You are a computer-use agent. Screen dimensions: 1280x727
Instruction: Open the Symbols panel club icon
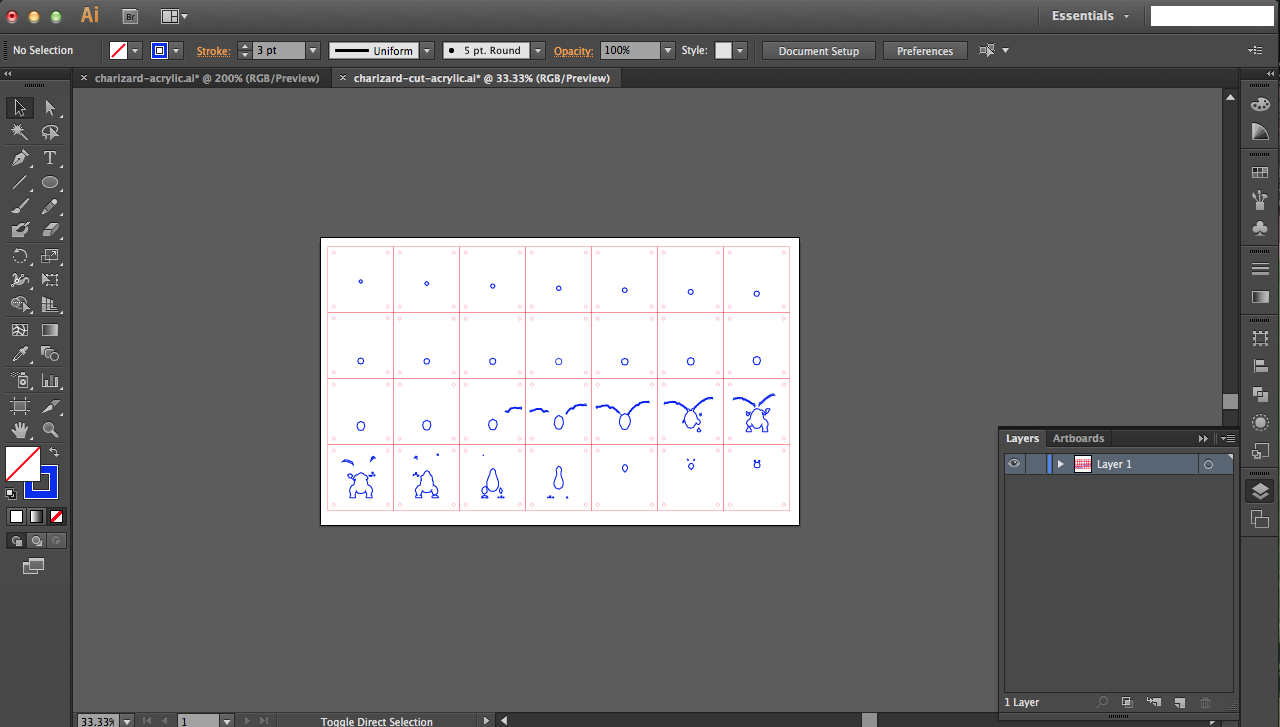pyautogui.click(x=1260, y=228)
